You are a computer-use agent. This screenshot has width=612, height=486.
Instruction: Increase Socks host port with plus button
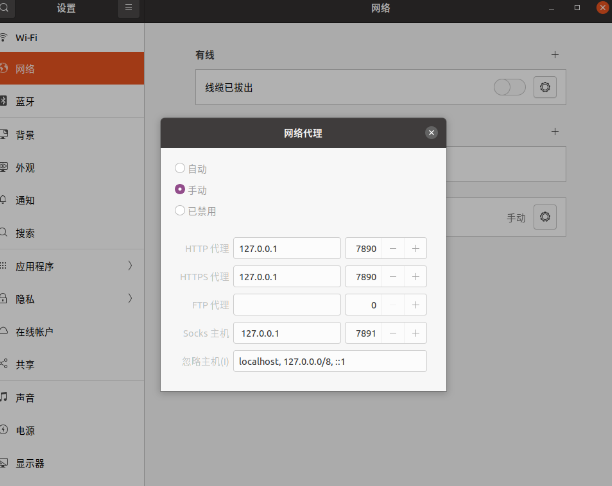coord(415,333)
